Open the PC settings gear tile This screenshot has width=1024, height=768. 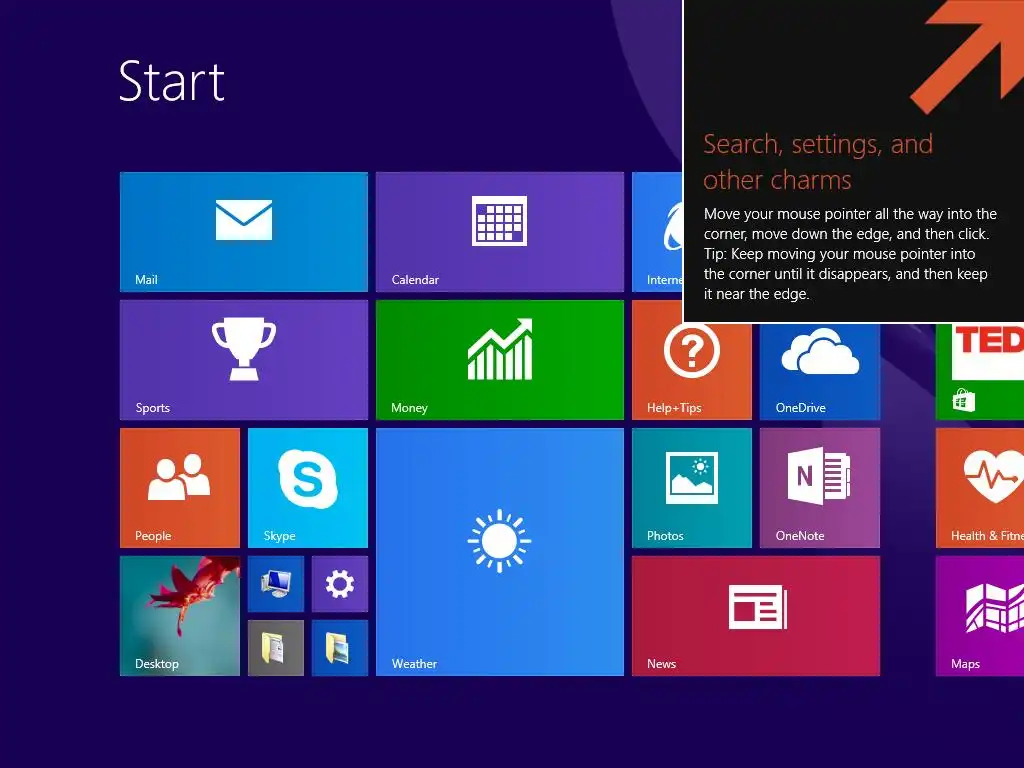(340, 584)
